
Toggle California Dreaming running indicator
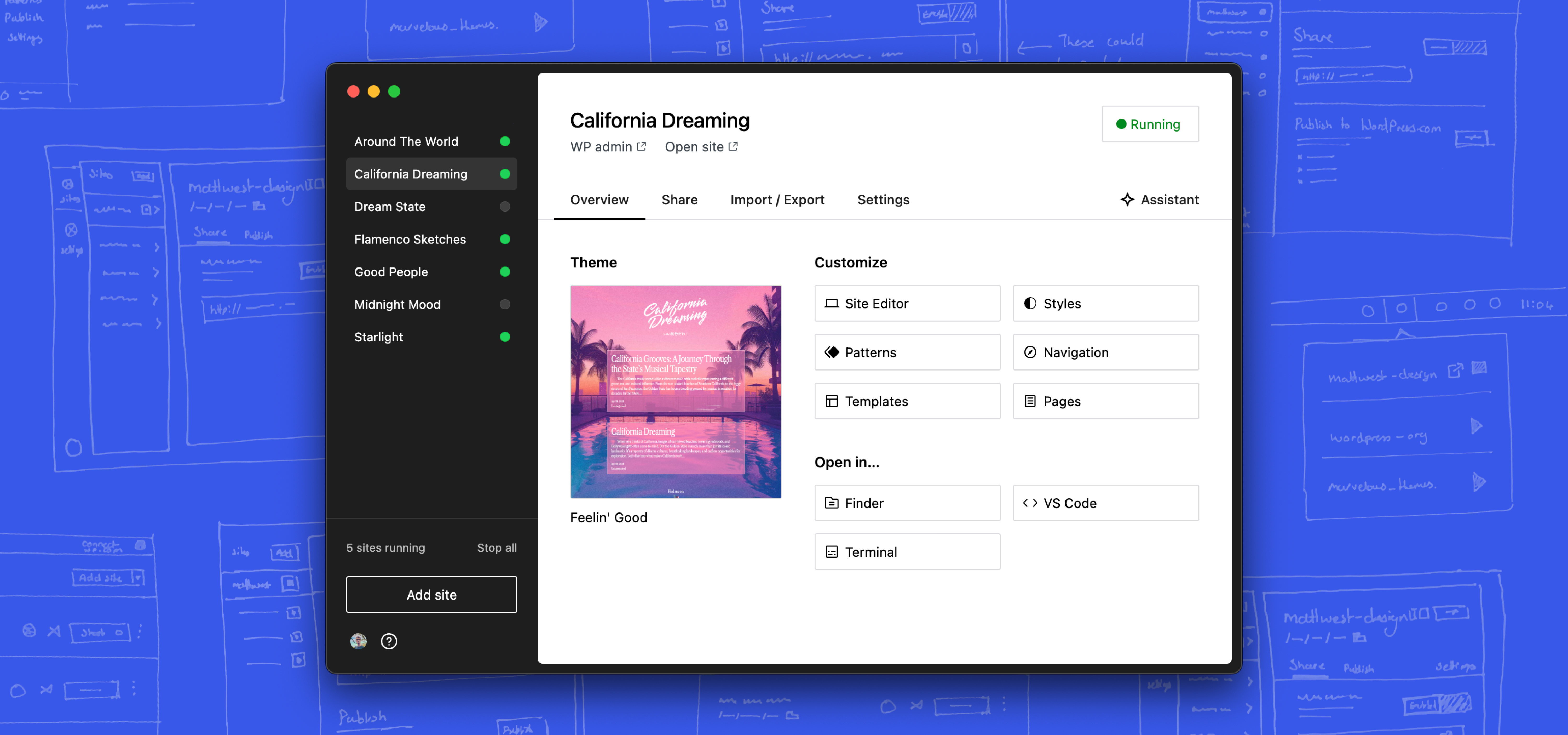click(505, 174)
